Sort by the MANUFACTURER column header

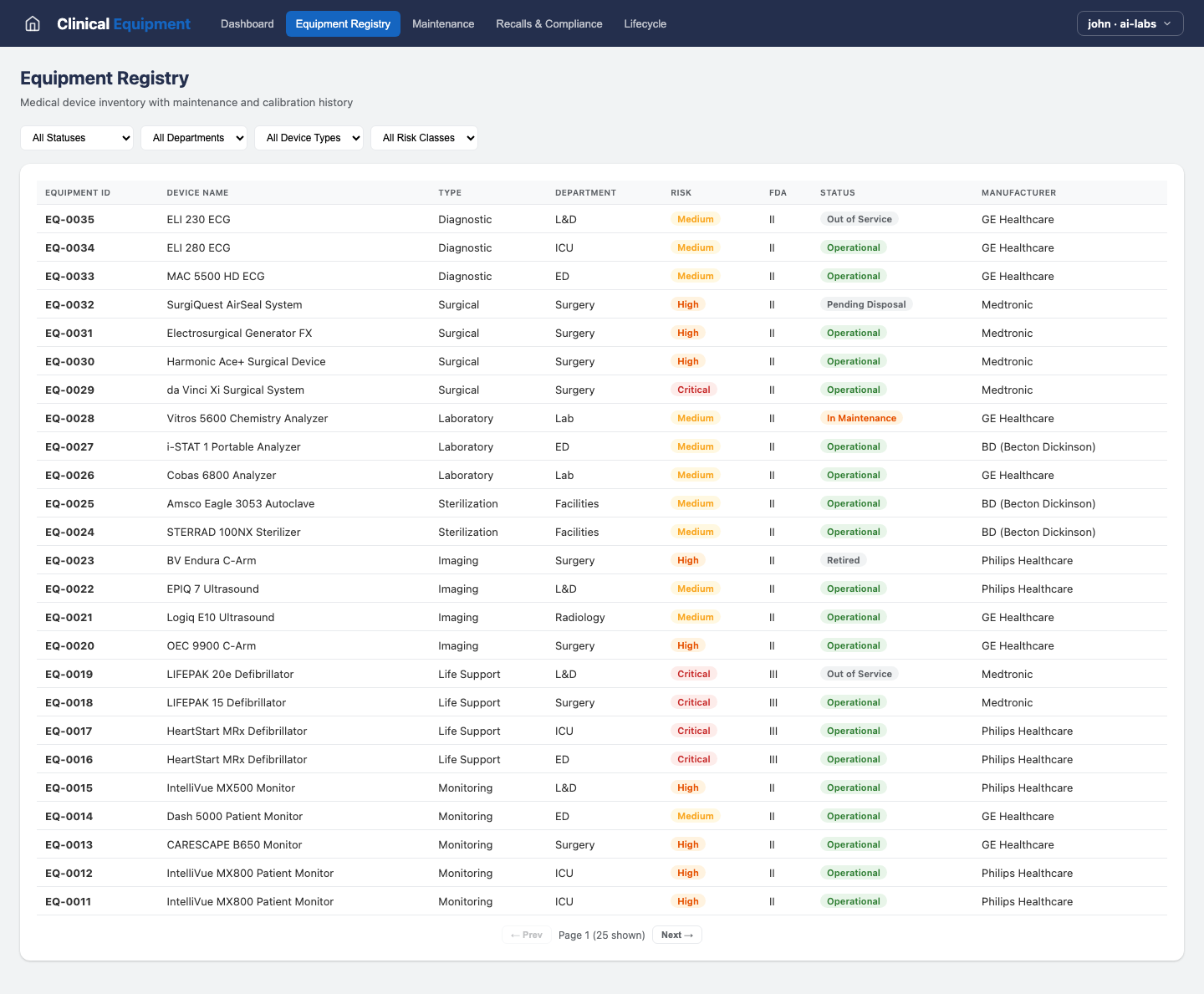(1019, 192)
